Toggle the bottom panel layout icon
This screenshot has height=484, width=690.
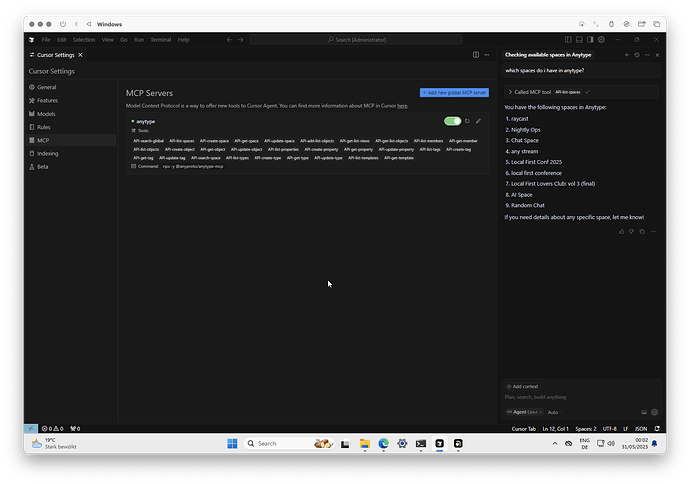point(579,40)
